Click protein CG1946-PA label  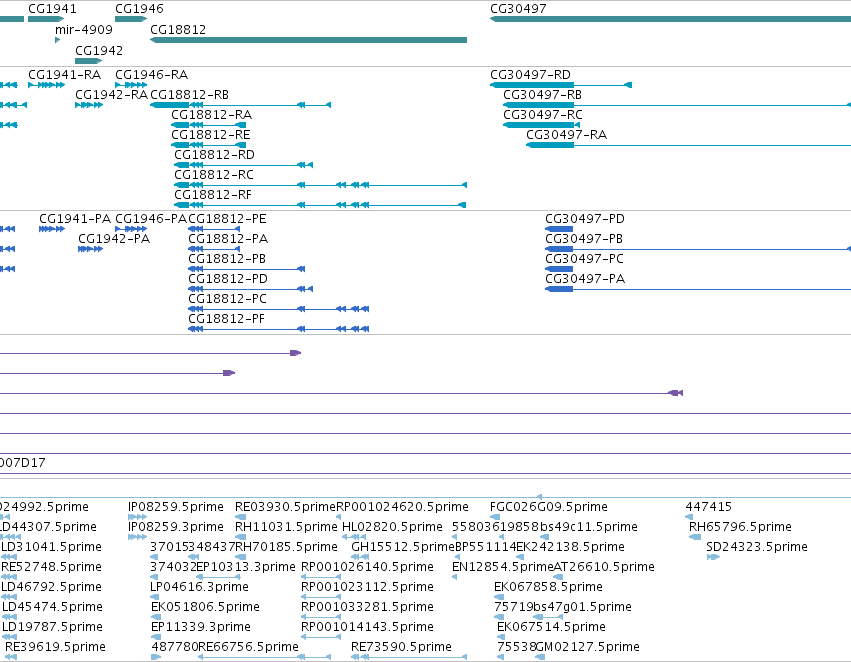(x=151, y=219)
